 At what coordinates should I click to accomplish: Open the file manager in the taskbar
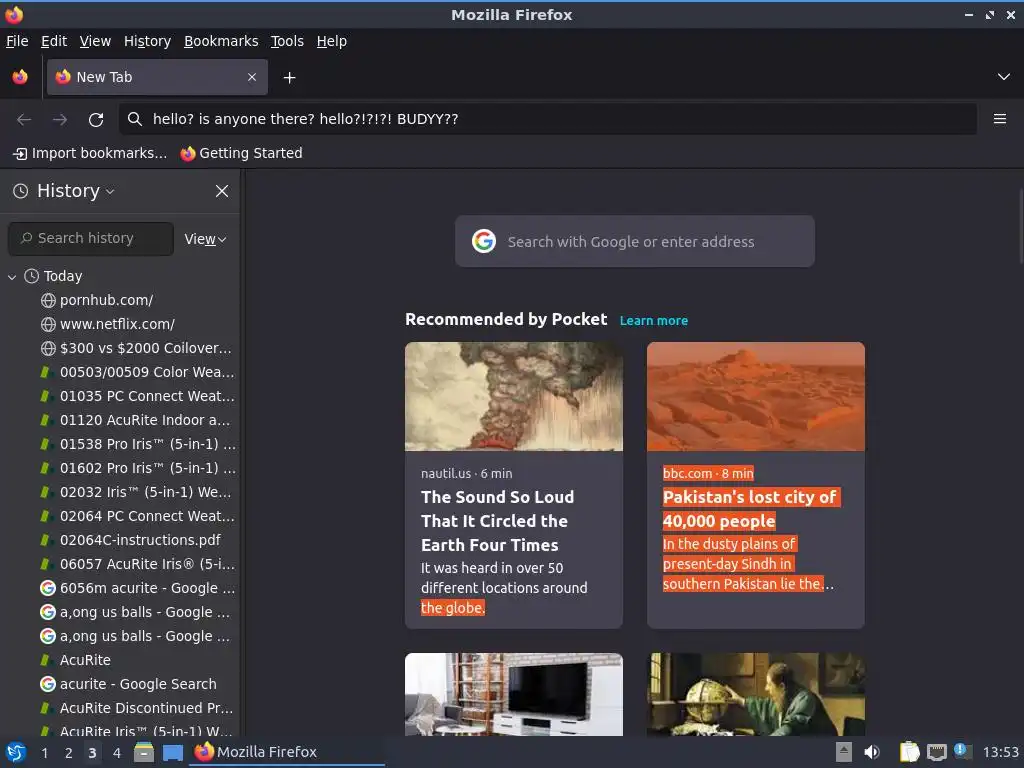(144, 752)
